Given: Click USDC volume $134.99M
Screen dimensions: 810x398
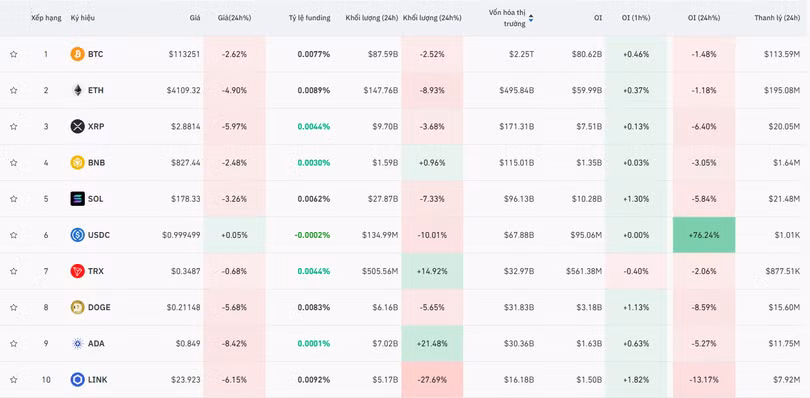Looking at the screenshot, I should pyautogui.click(x=380, y=235).
